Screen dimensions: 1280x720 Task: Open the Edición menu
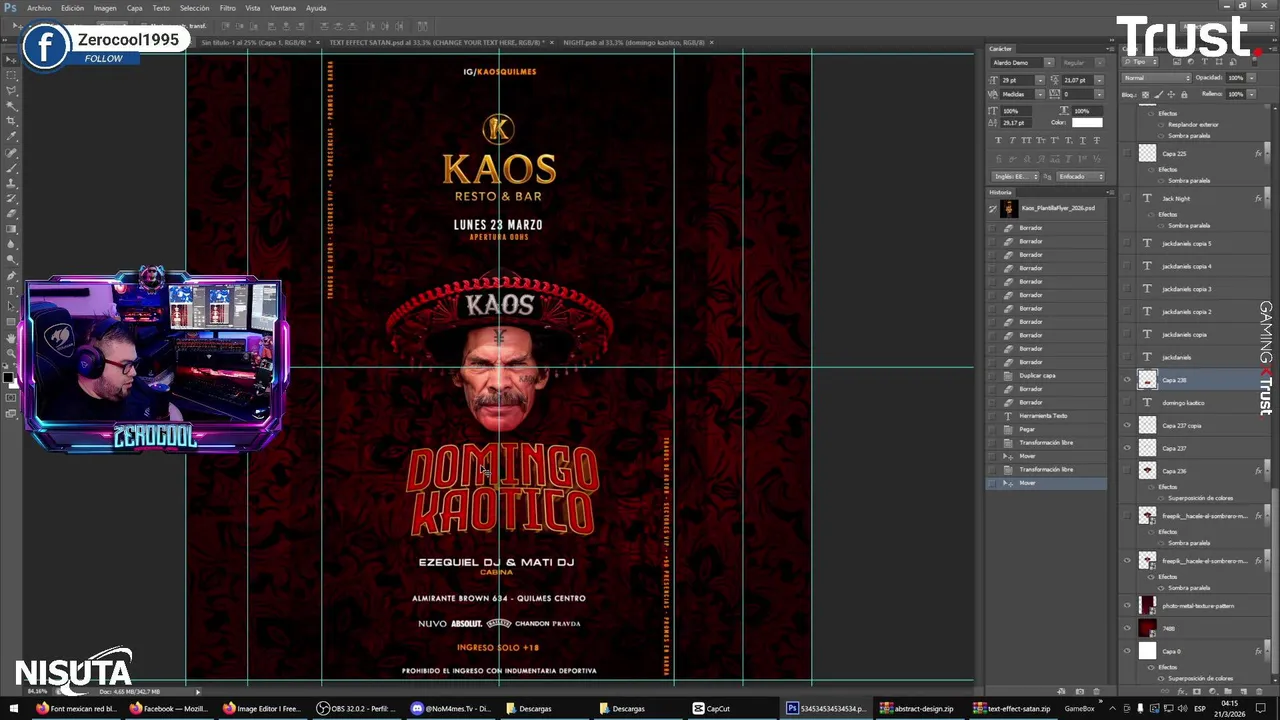[72, 8]
